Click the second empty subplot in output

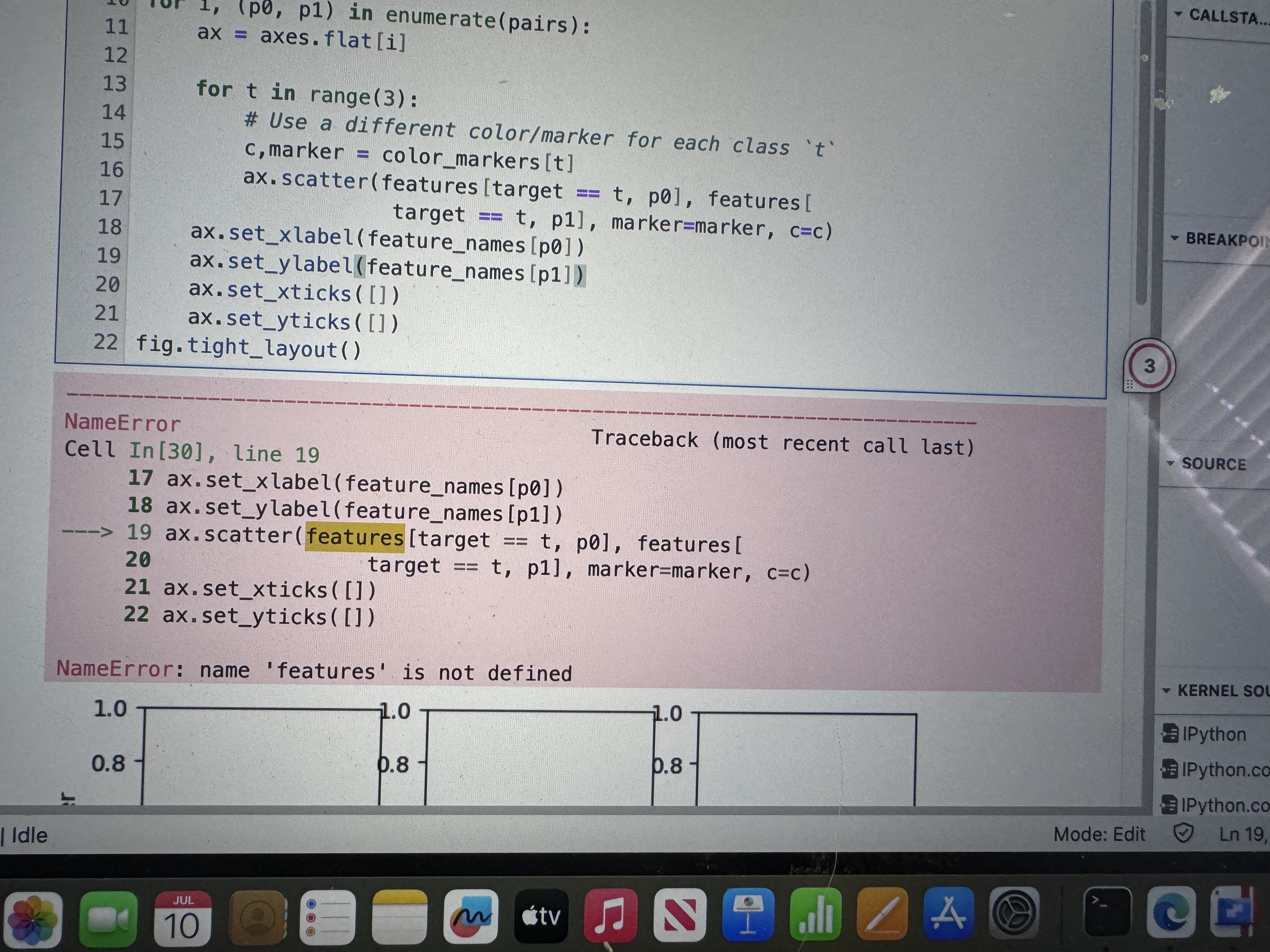pyautogui.click(x=540, y=757)
